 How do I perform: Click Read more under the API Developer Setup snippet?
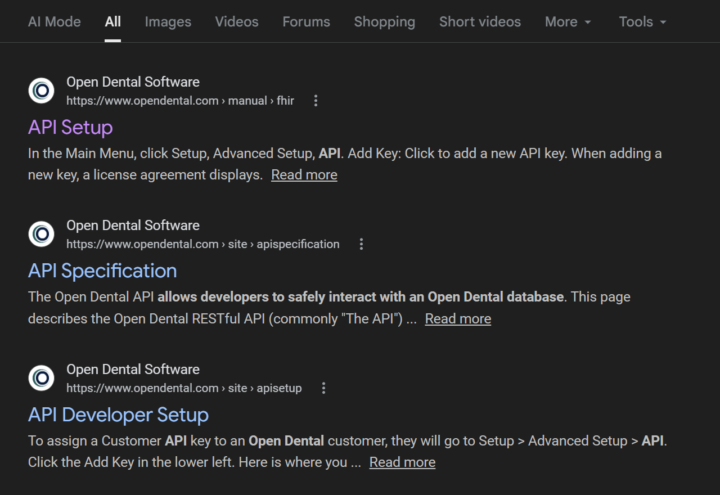pos(402,462)
